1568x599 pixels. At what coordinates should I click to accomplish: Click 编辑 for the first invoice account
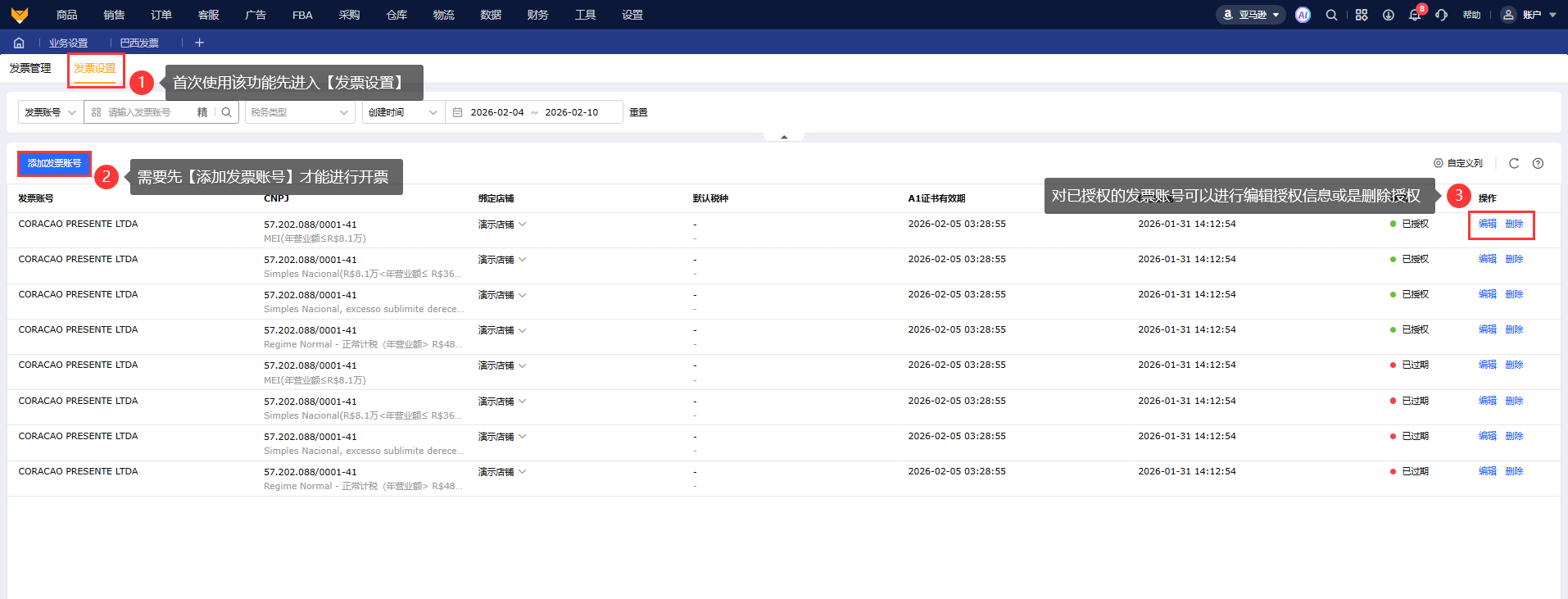coord(1487,224)
